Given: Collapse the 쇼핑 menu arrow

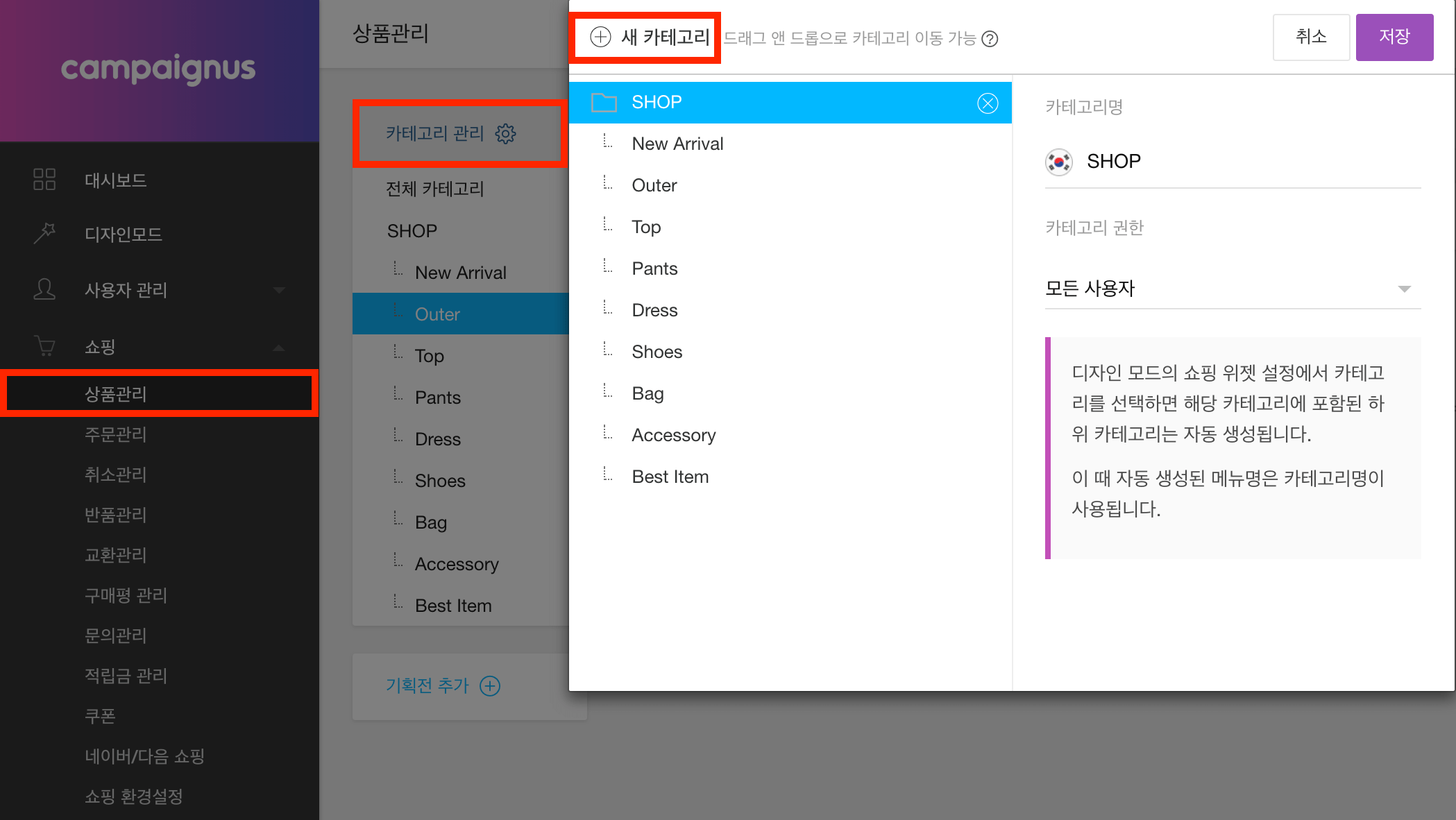Looking at the screenshot, I should click(x=279, y=348).
